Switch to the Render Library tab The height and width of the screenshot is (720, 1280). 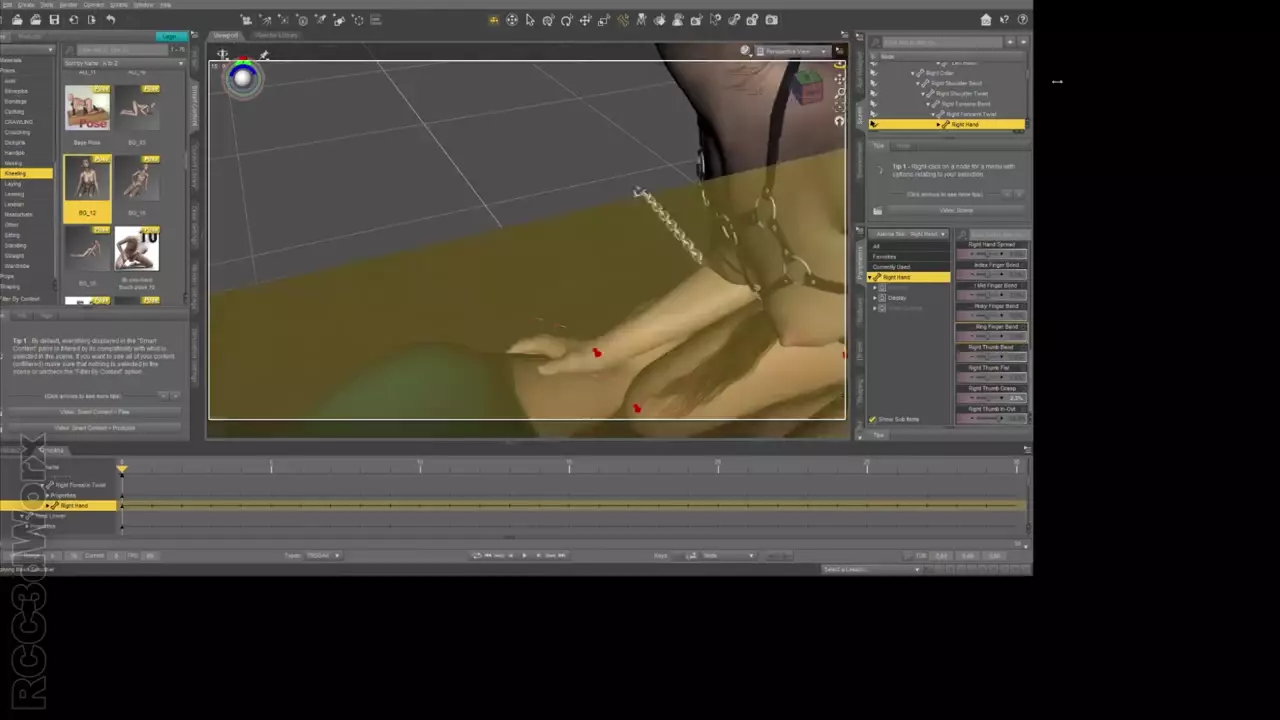click(x=275, y=36)
